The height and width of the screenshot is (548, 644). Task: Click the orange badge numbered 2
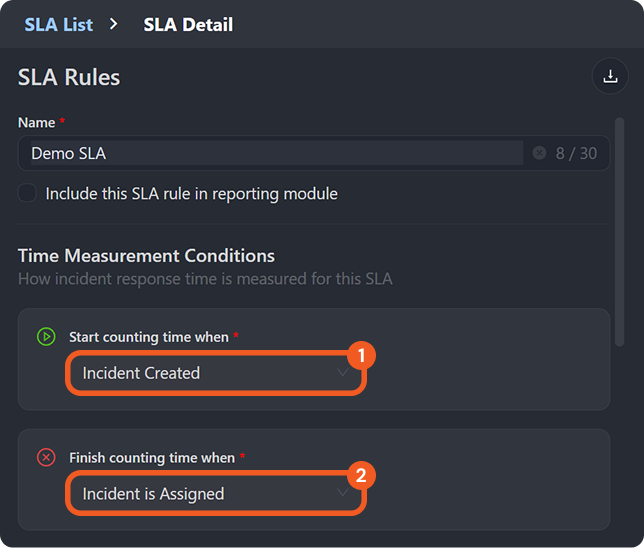click(x=361, y=475)
